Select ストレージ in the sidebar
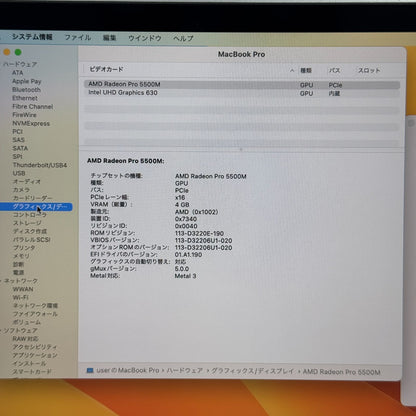 point(27,223)
